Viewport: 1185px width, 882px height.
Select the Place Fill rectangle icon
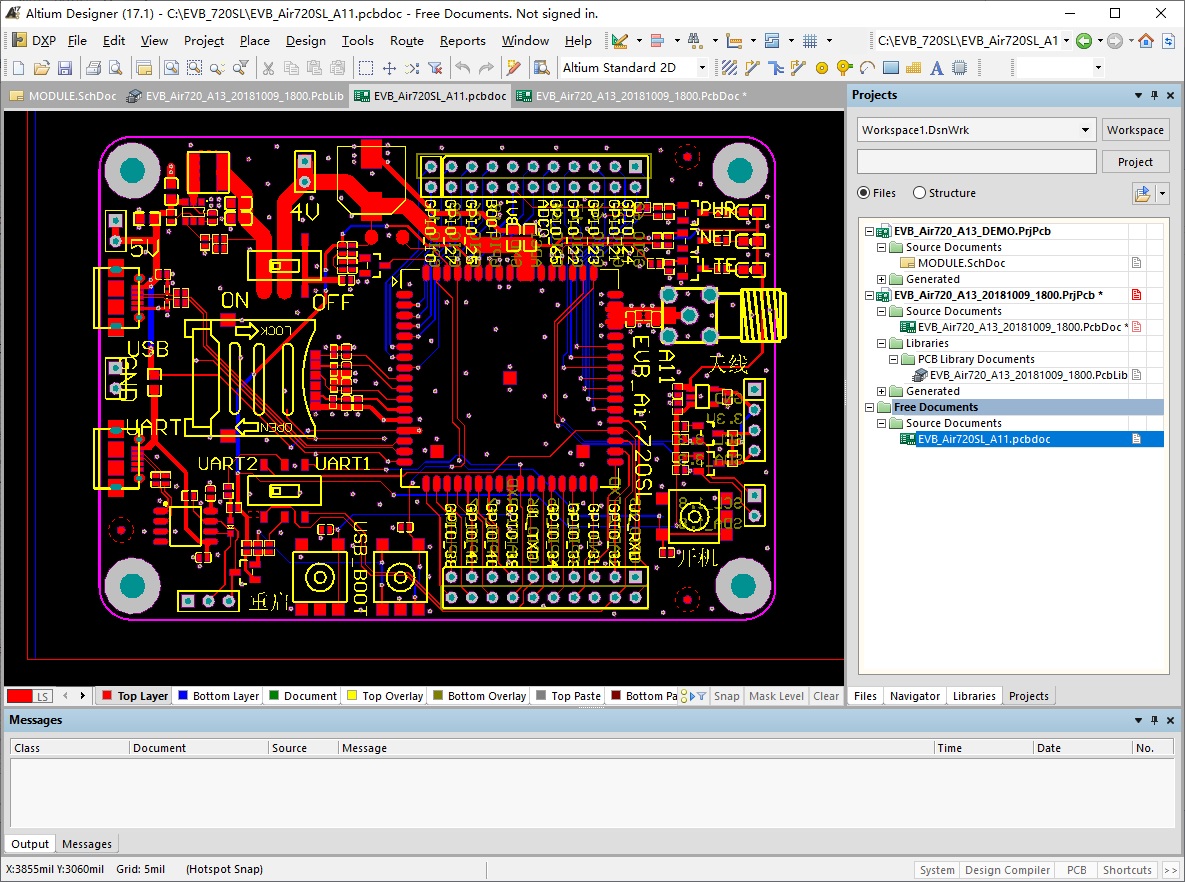pyautogui.click(x=891, y=68)
